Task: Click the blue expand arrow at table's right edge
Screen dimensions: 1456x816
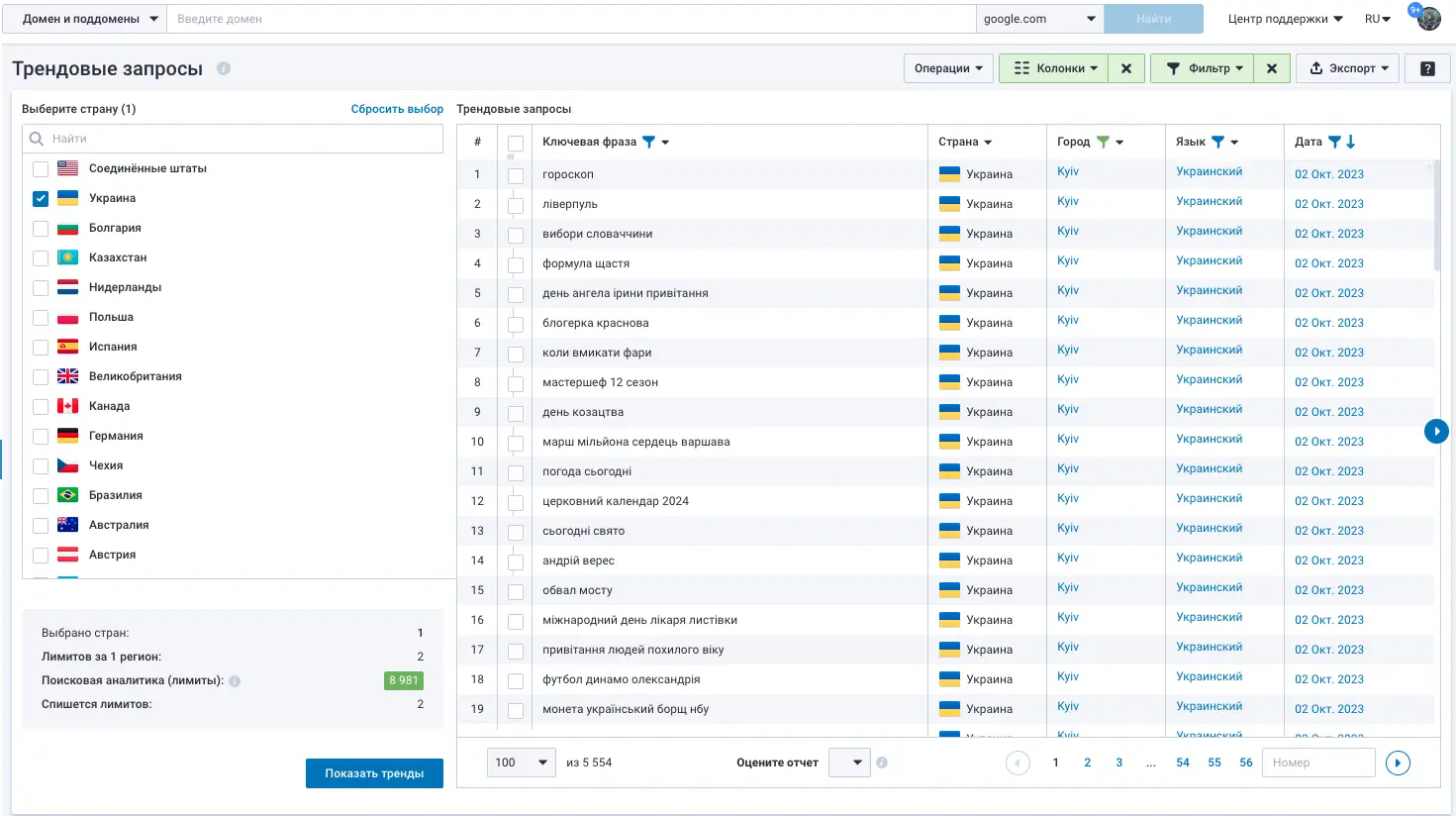Action: tap(1436, 431)
